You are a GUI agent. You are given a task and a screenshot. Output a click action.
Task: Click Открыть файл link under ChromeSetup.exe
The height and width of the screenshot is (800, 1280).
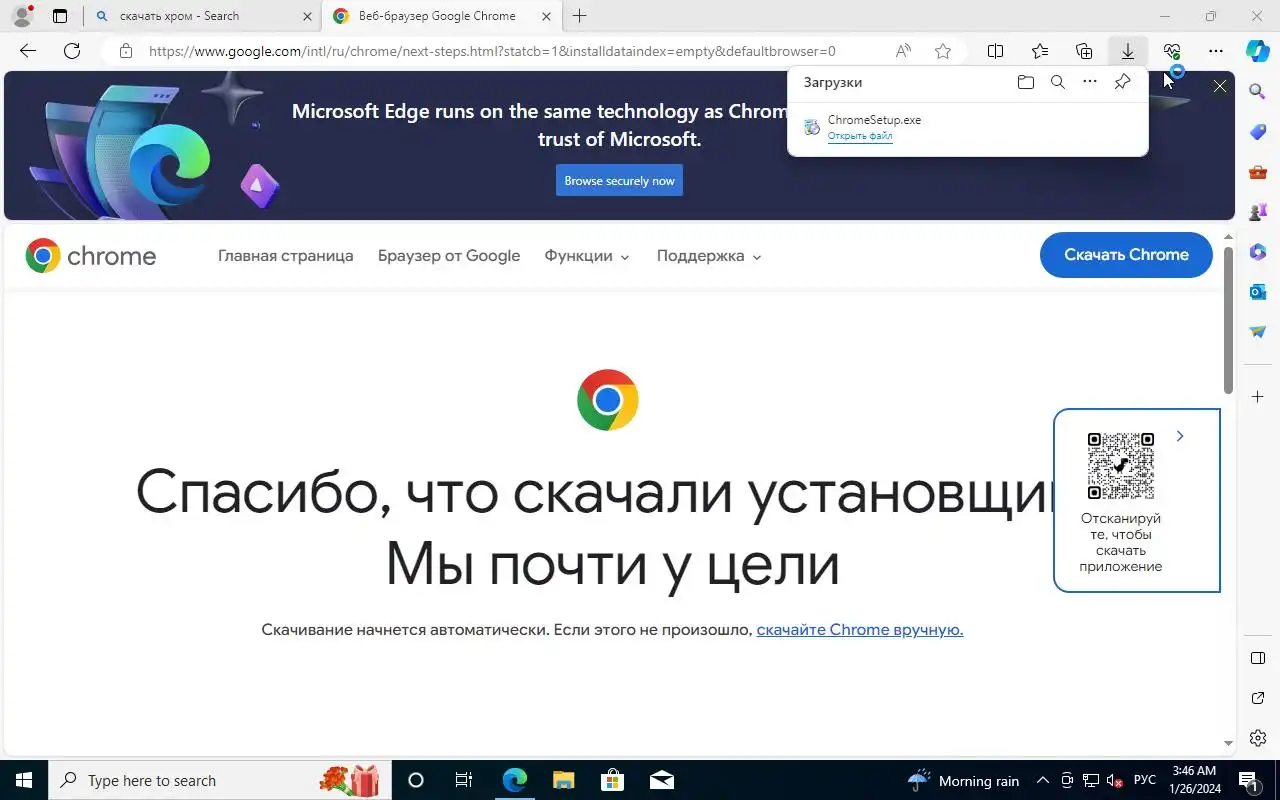coord(860,136)
